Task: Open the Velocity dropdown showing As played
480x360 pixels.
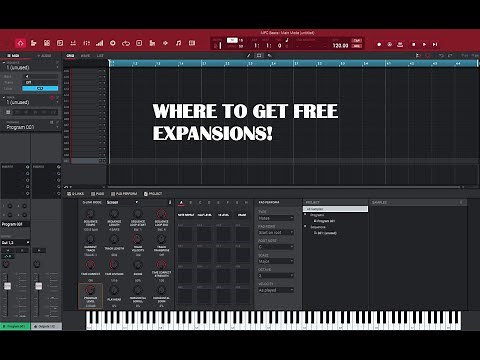Action: (276, 290)
